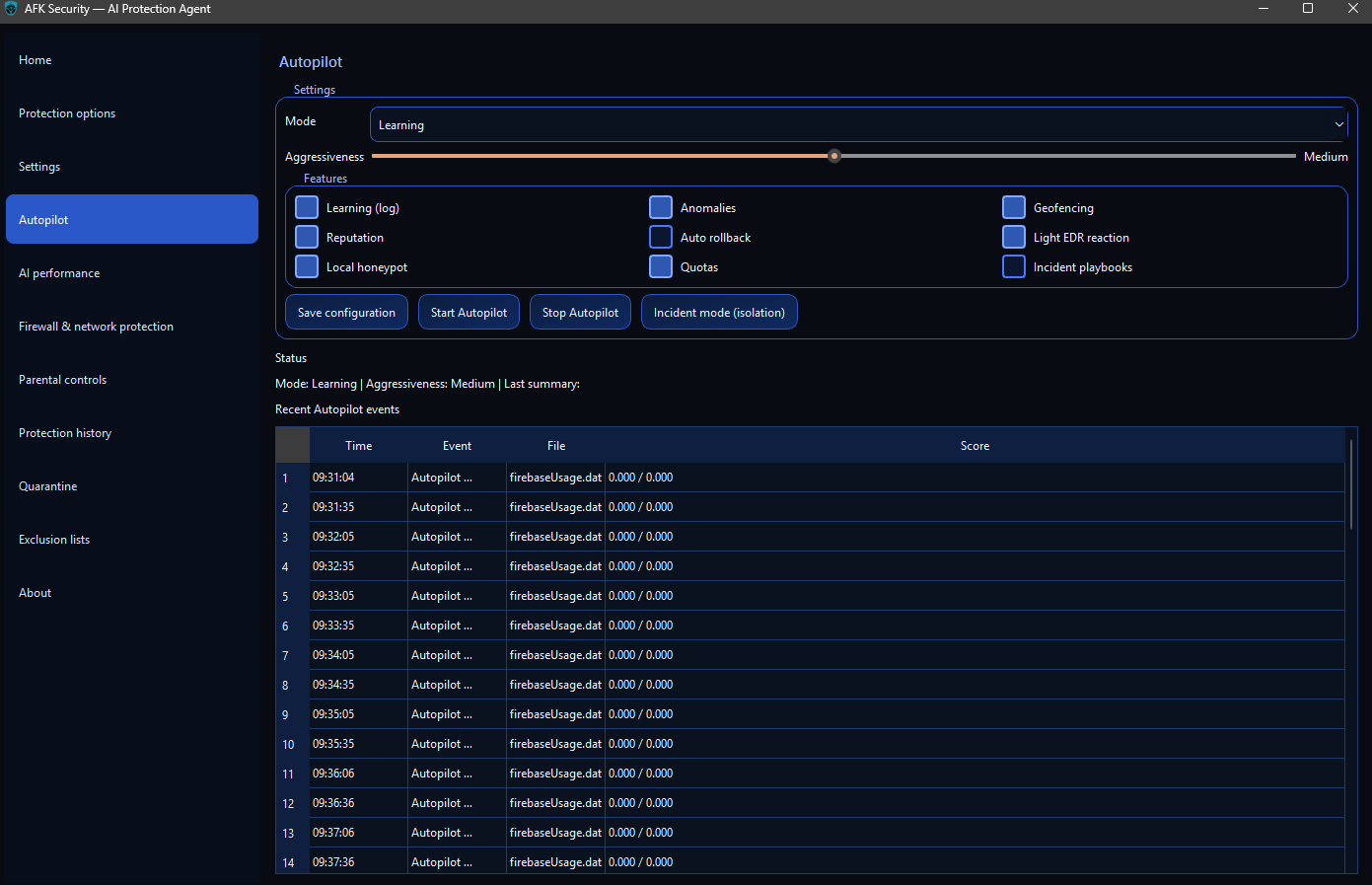
Task: Open Protection history in the sidebar
Action: point(65,432)
